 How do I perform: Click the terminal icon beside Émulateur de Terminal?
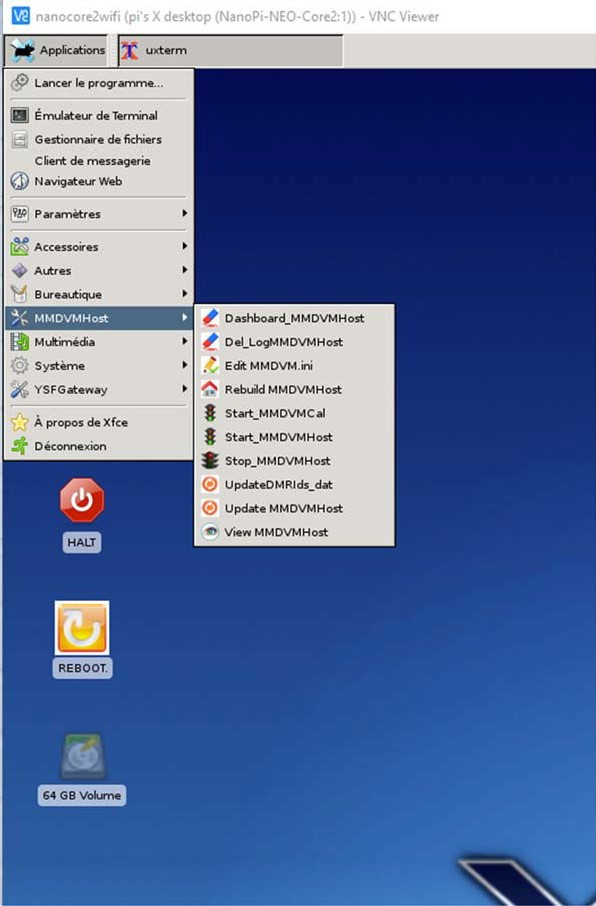point(20,116)
